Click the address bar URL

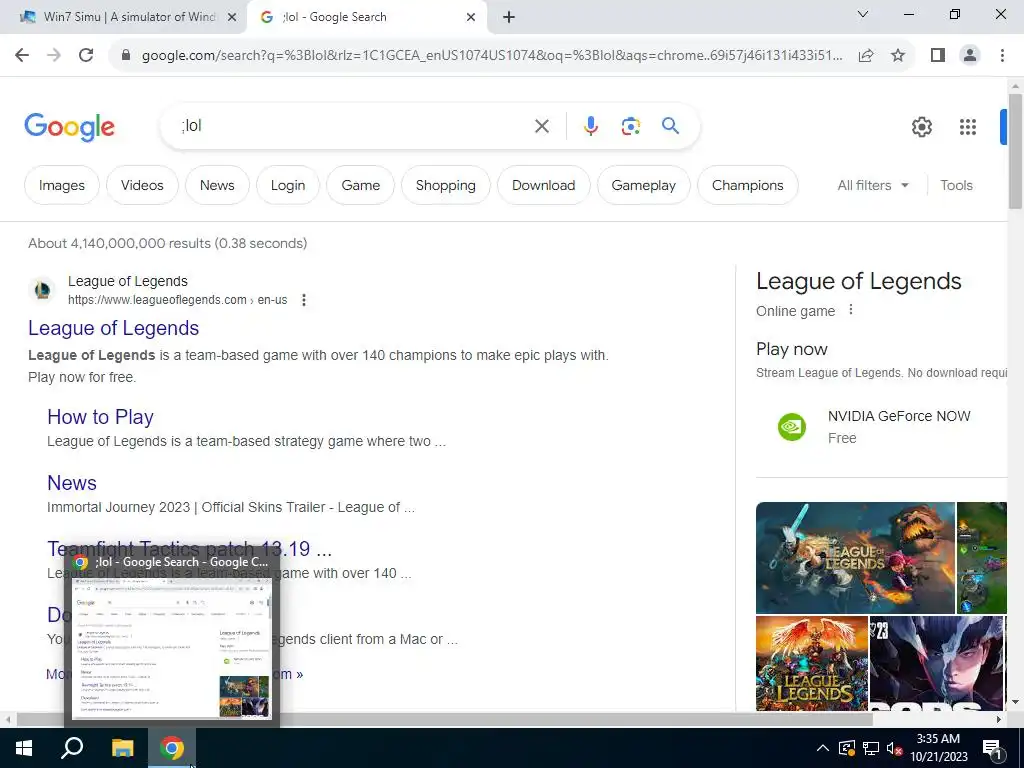[492, 56]
